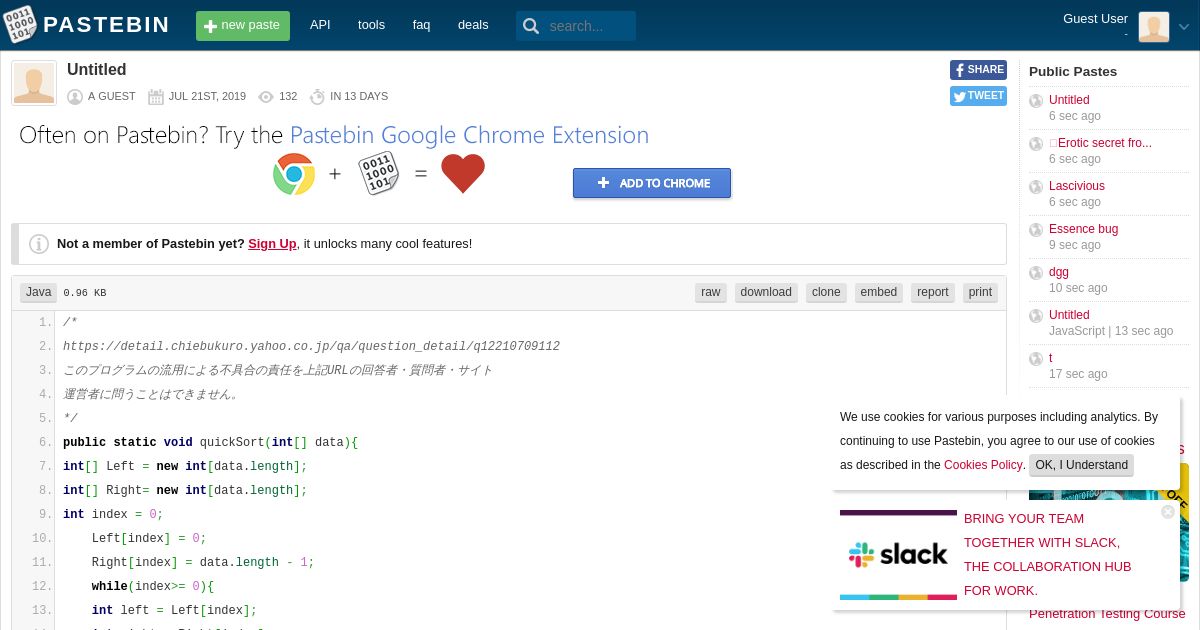Image resolution: width=1200 pixels, height=630 pixels.
Task: Click code line 6 quickSort declaration
Action: [210, 442]
